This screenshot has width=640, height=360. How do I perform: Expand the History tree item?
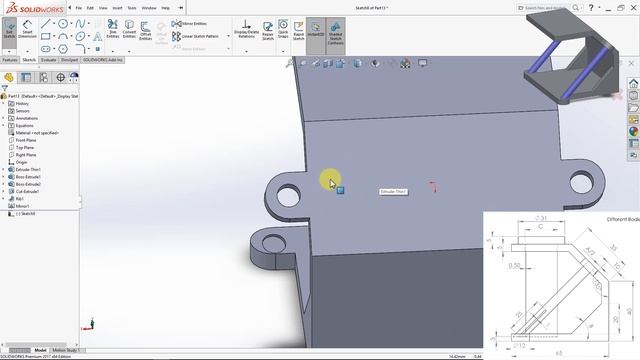click(4, 104)
